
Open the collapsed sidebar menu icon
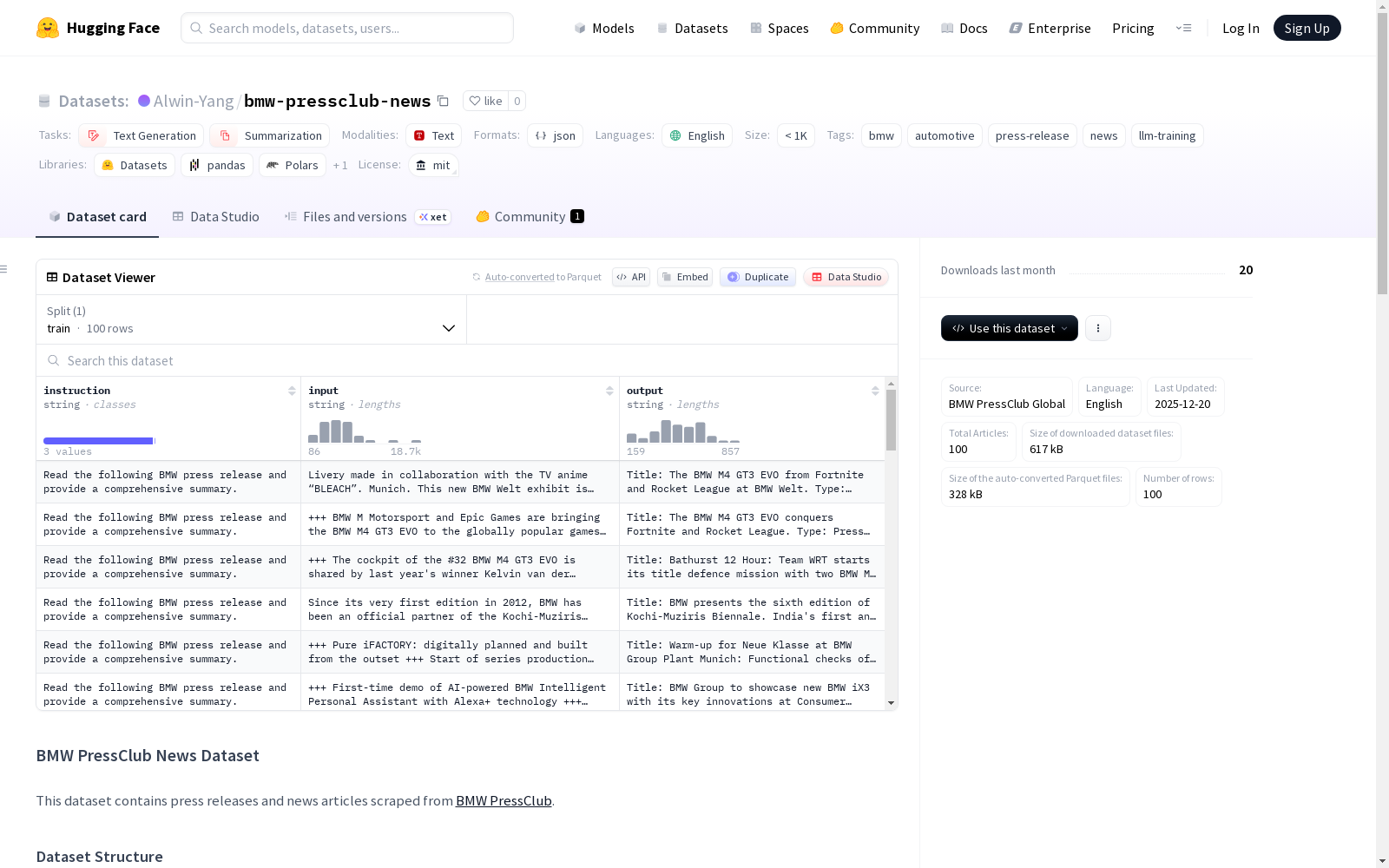(4, 269)
